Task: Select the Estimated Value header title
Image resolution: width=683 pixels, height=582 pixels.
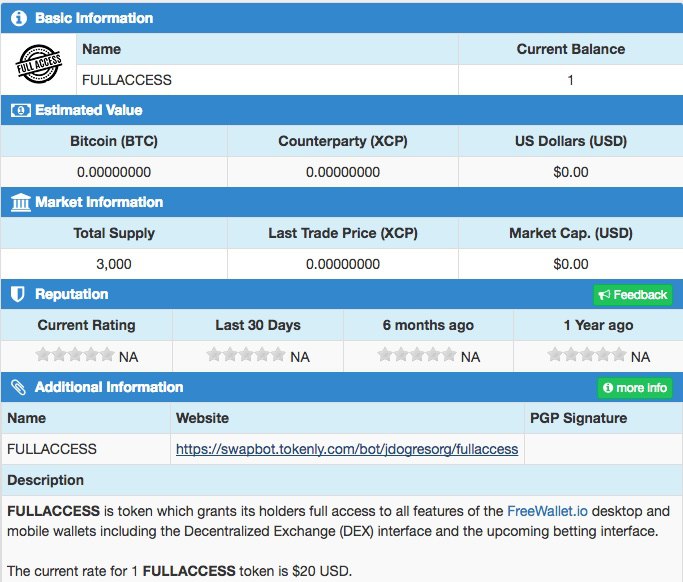Action: [89, 110]
